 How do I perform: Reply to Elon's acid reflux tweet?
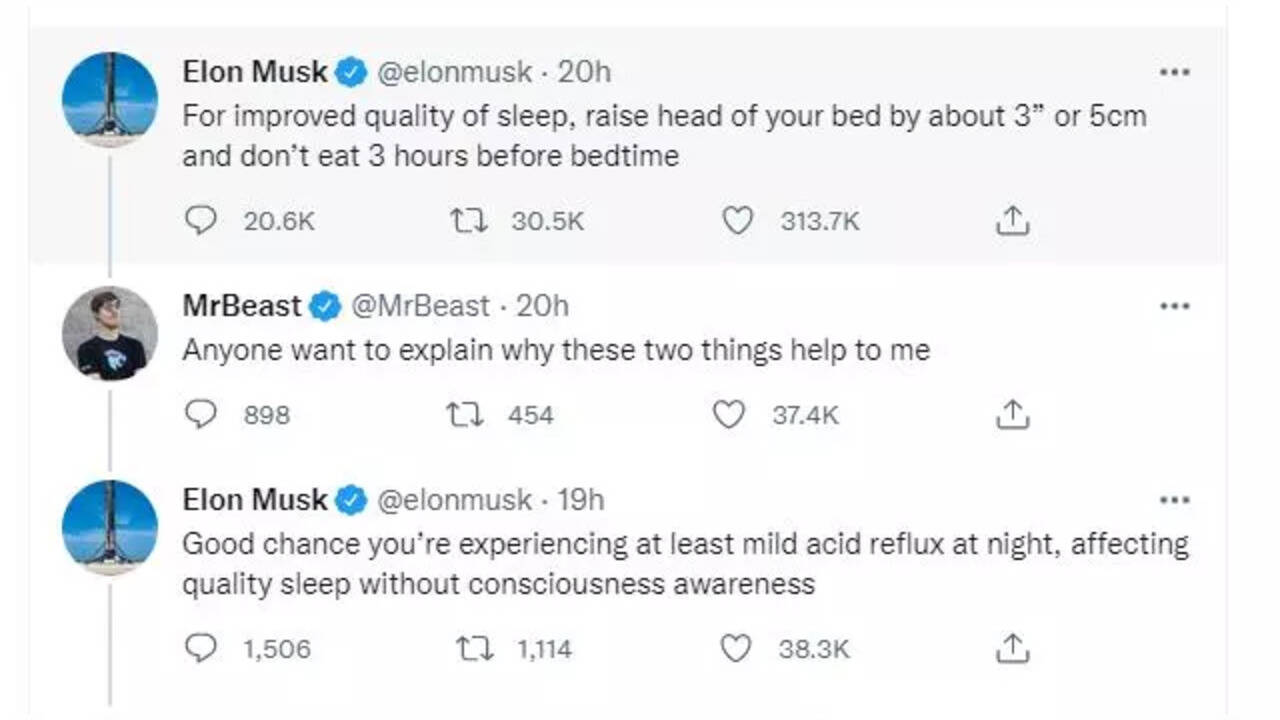click(201, 649)
